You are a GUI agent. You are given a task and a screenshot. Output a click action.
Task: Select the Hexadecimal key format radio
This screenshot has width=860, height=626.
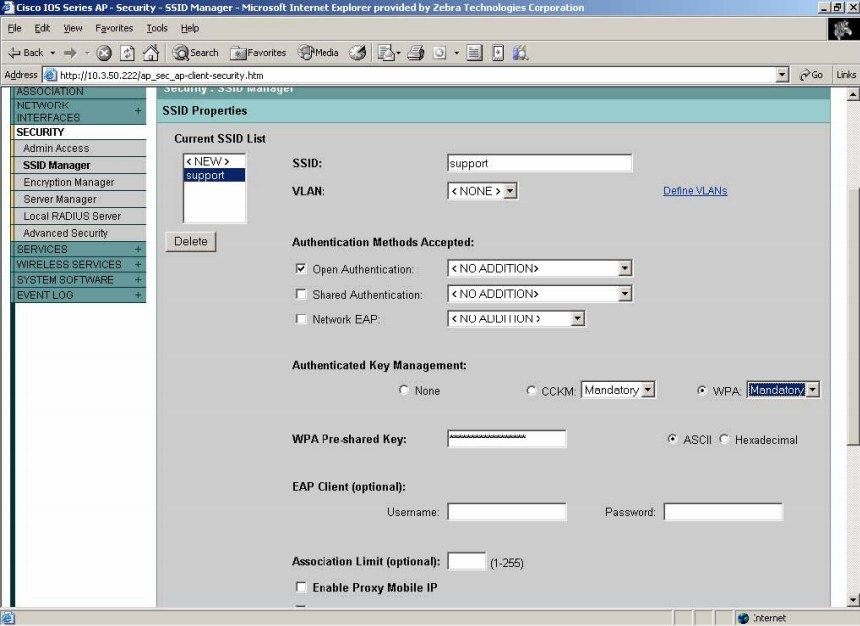[725, 440]
